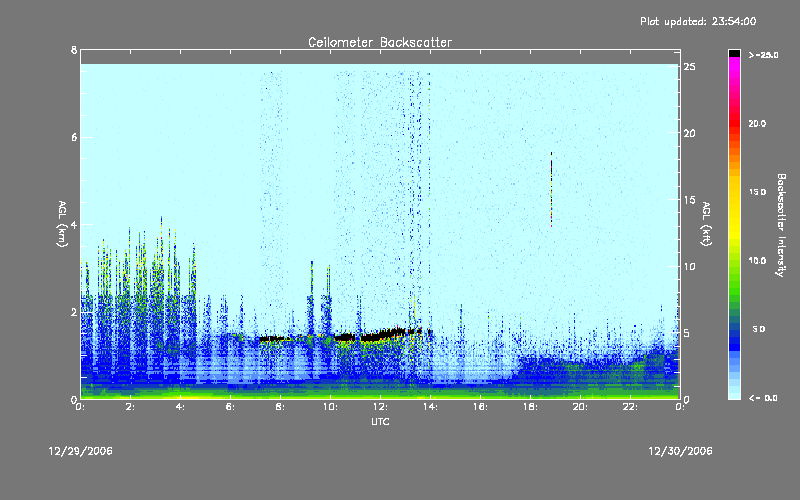This screenshot has height=500, width=800.
Task: Click the end date 12/30/2006
Action: point(680,451)
